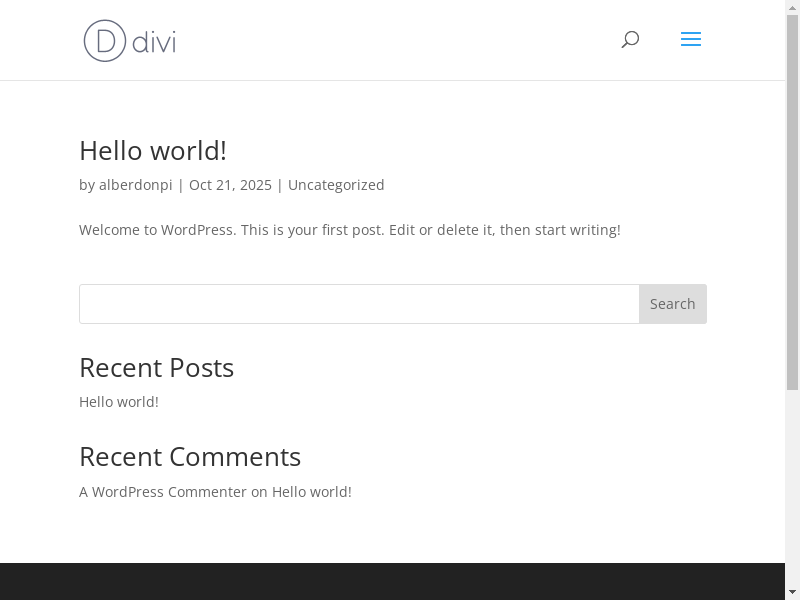
Task: Click the Oct 21, 2025 post date
Action: [x=230, y=185]
